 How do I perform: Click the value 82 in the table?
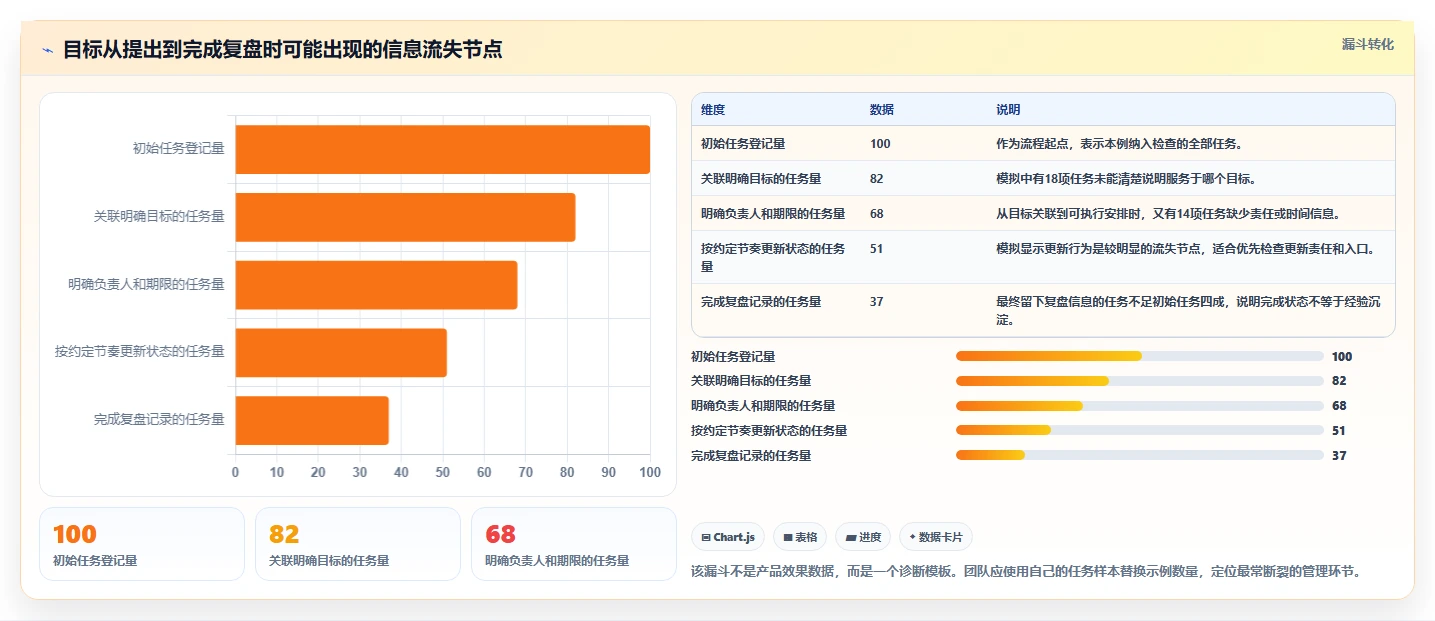[877, 179]
